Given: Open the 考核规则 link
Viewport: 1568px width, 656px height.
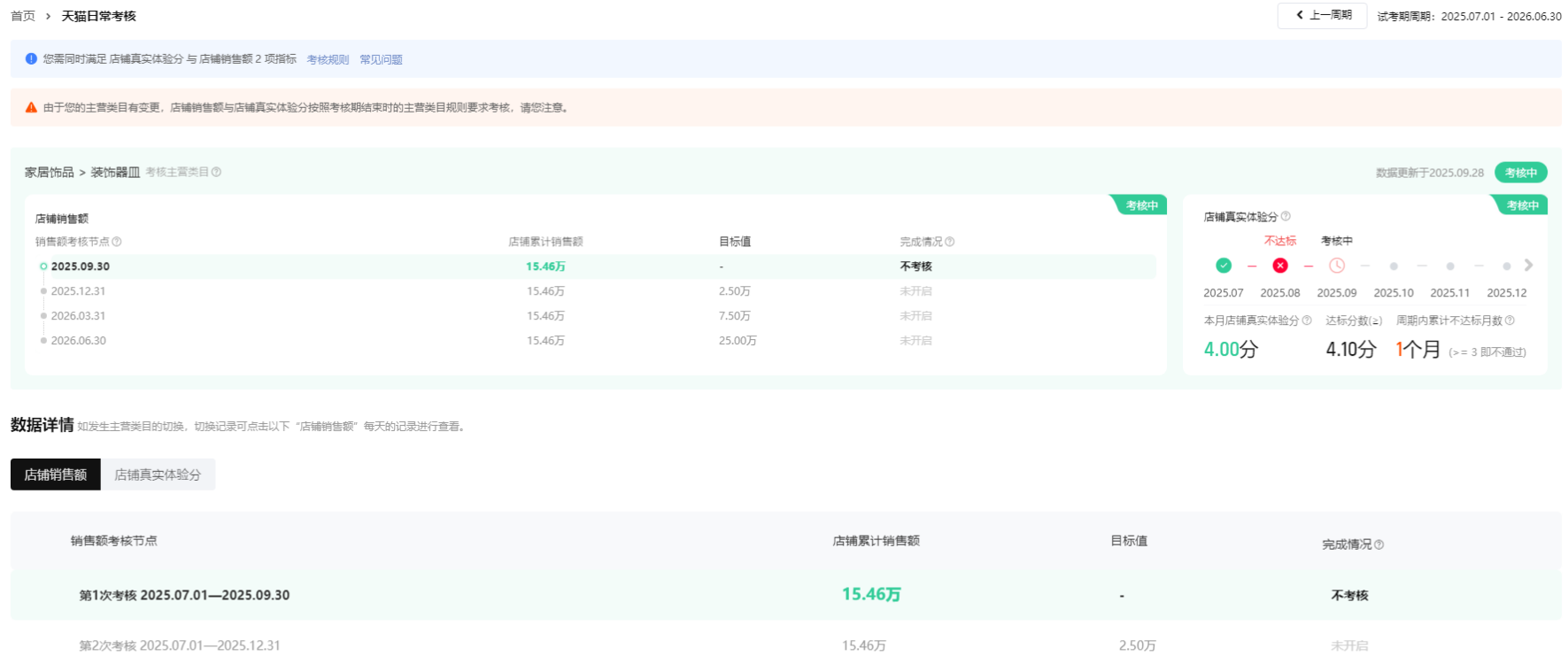Looking at the screenshot, I should pos(328,59).
